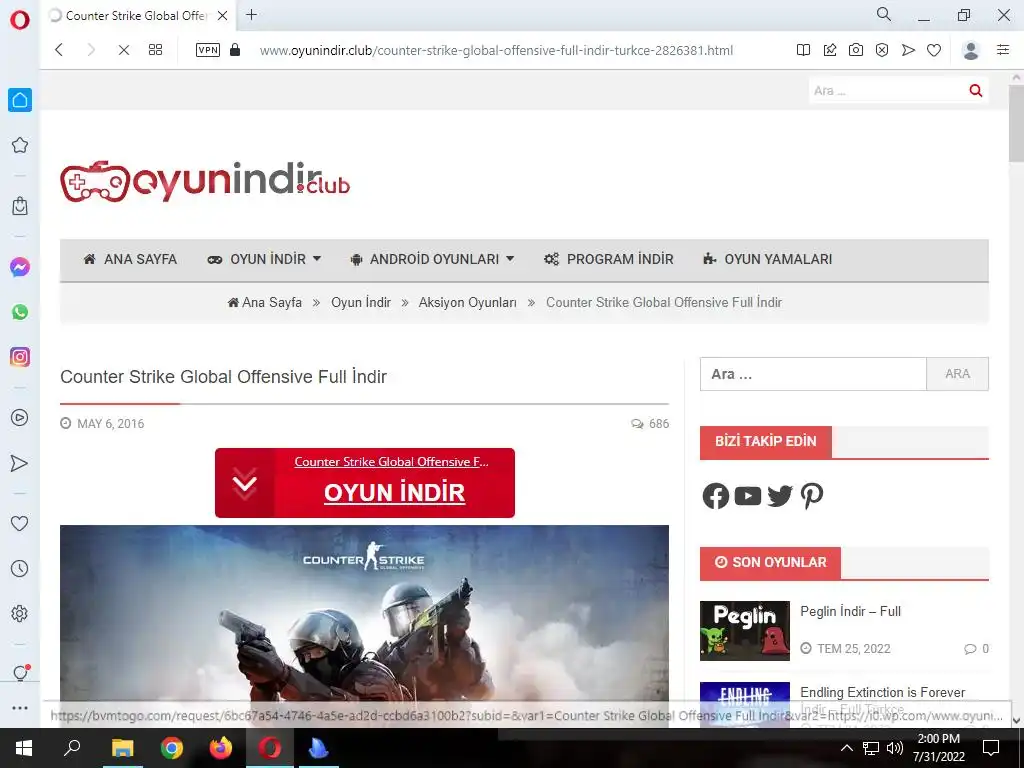Image resolution: width=1024 pixels, height=768 pixels.
Task: Click the sidebar Ara search input
Action: [813, 374]
